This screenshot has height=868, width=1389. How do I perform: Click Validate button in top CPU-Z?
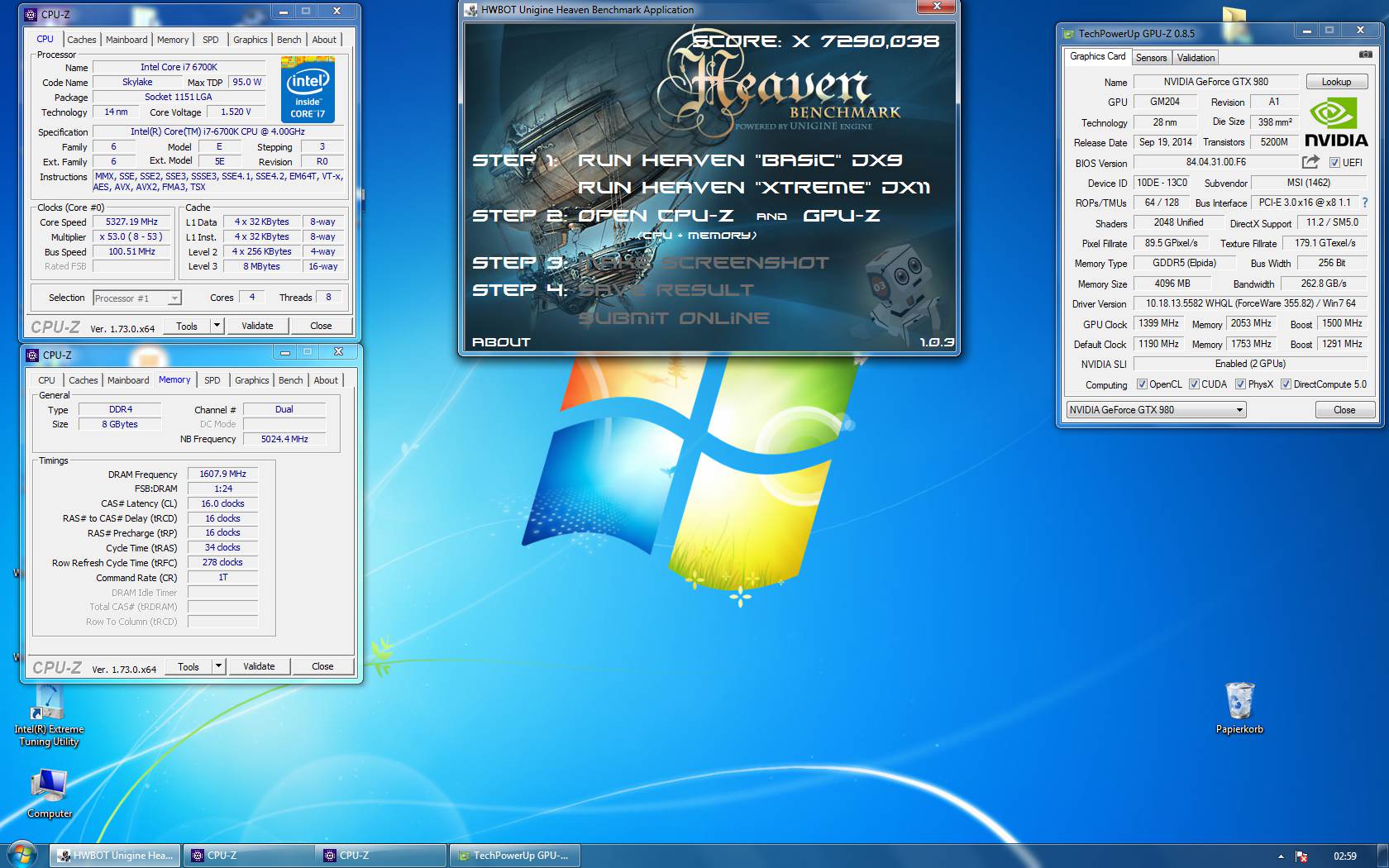257,326
